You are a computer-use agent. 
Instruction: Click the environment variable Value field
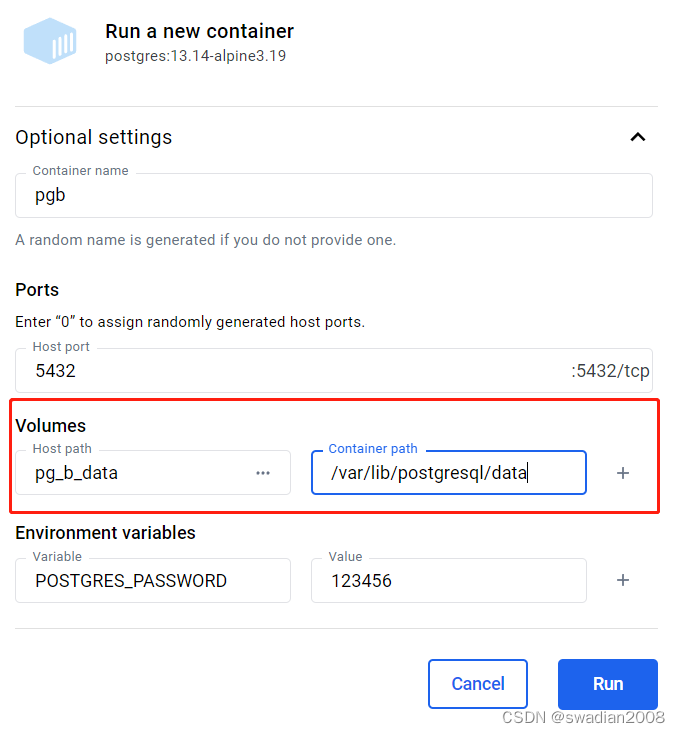pos(448,581)
